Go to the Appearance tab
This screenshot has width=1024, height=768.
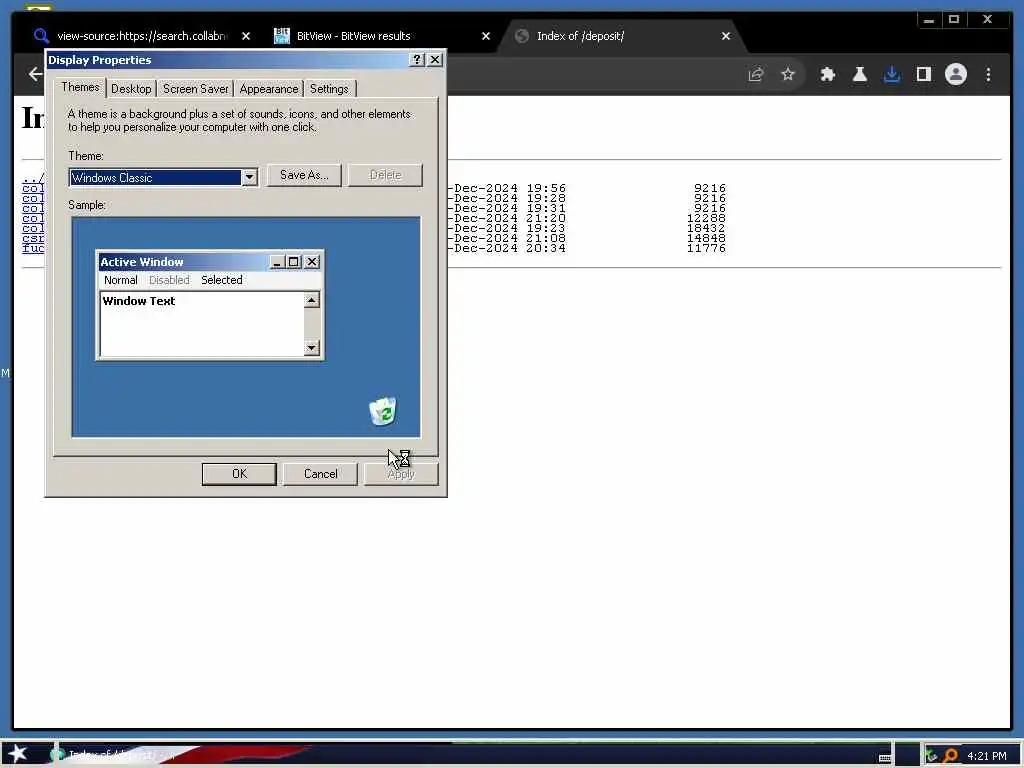click(268, 89)
